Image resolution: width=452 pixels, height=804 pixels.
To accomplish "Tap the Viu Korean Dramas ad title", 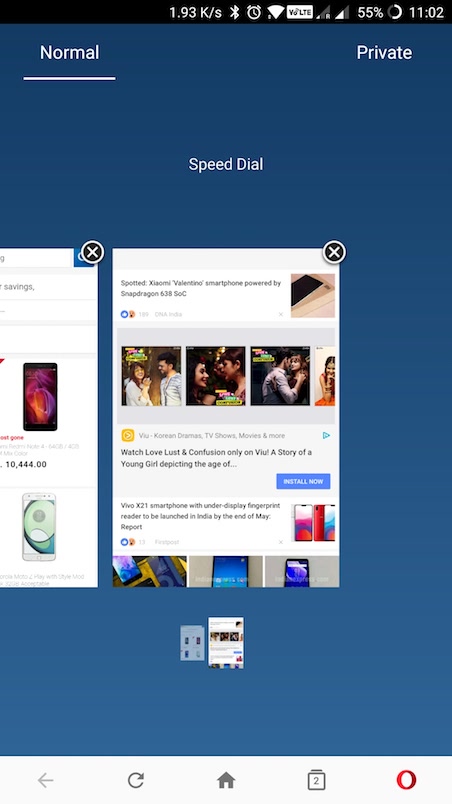I will 212,435.
